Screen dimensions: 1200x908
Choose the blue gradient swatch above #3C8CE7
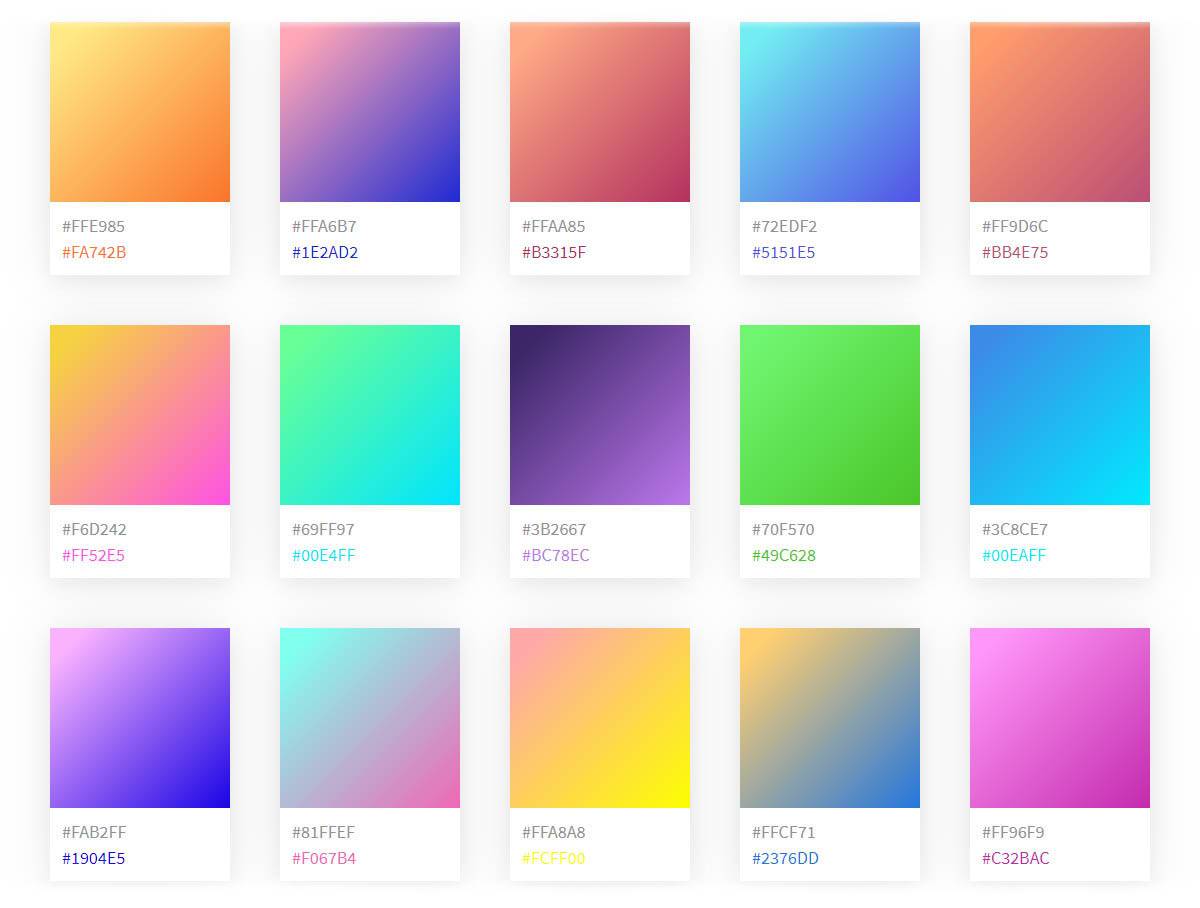pyautogui.click(x=1060, y=415)
